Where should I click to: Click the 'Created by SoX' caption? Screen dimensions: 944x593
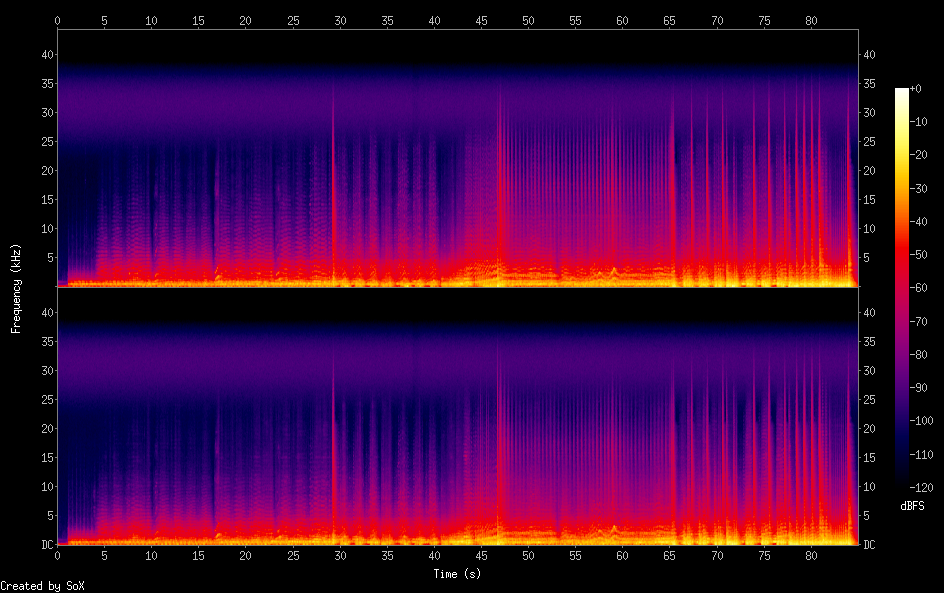[x=42, y=586]
